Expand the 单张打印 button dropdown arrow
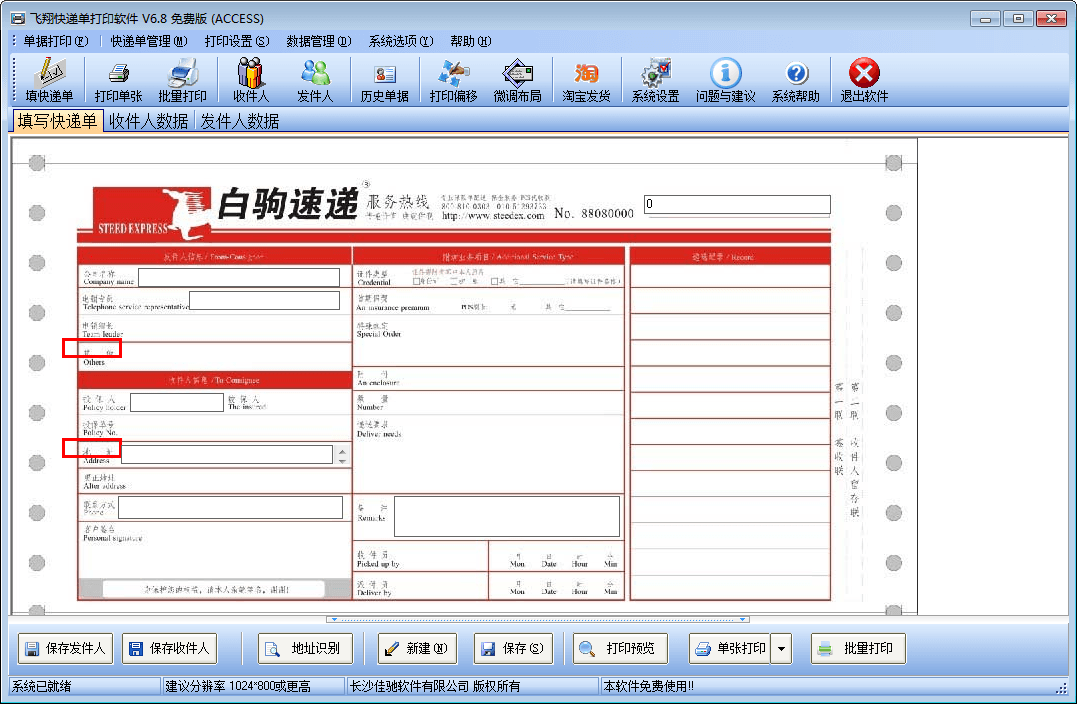Viewport: 1077px width, 704px height. coord(781,649)
